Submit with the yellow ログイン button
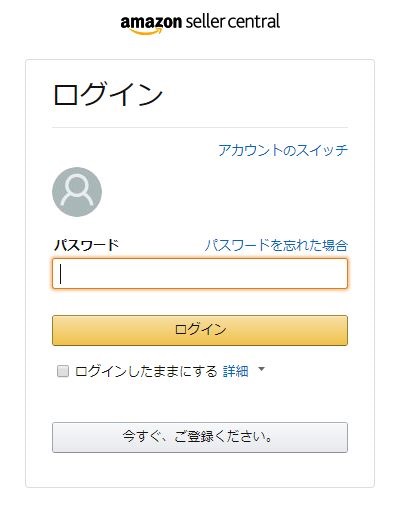405x512 pixels. click(200, 330)
